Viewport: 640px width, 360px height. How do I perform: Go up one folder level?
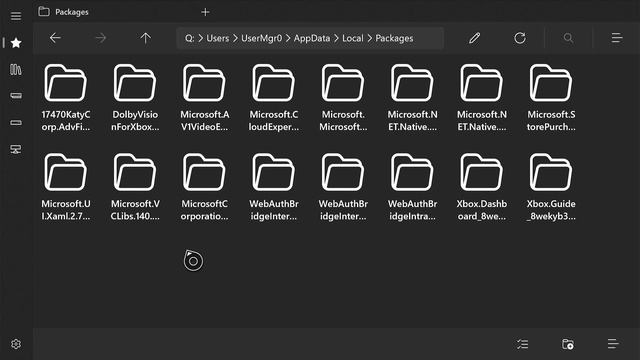coord(145,38)
